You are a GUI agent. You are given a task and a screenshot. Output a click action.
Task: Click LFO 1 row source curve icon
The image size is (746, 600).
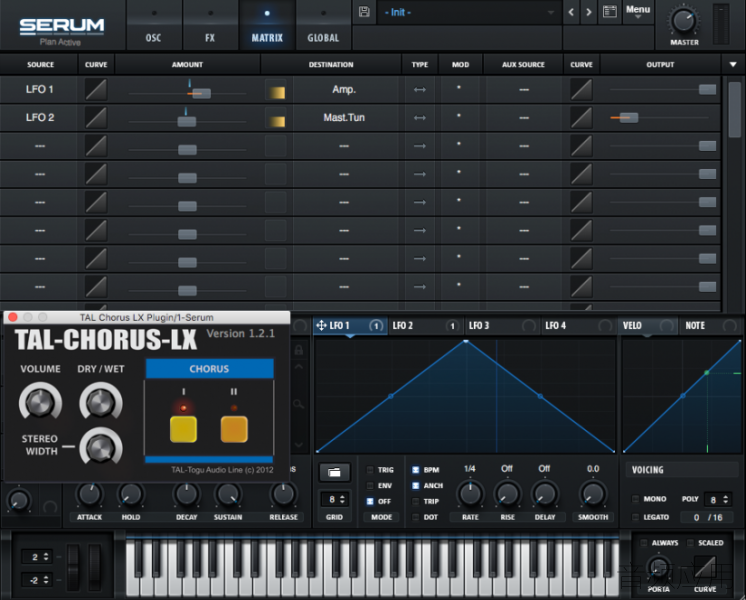(96, 89)
